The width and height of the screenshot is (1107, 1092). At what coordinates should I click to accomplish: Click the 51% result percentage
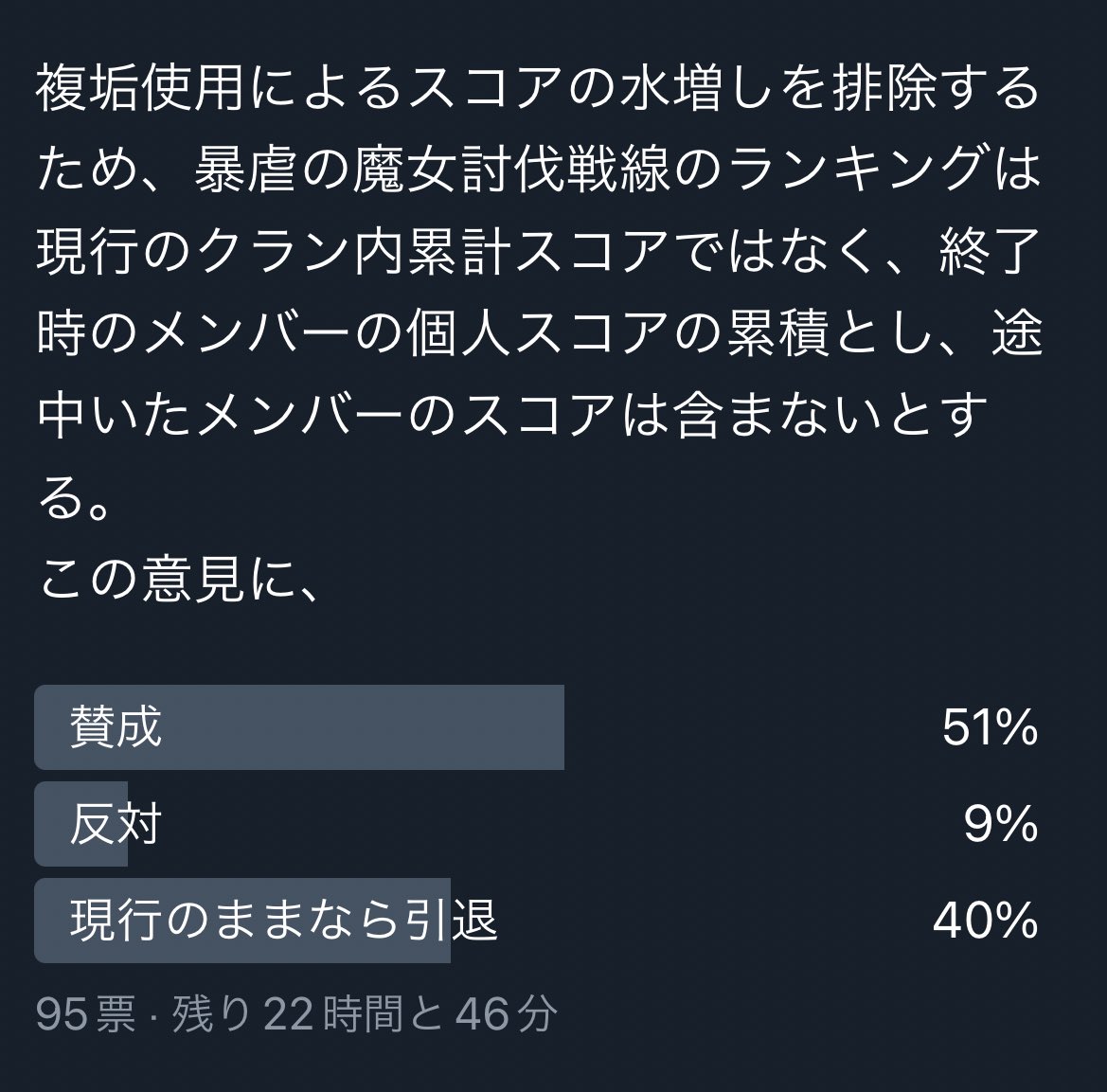click(x=990, y=727)
